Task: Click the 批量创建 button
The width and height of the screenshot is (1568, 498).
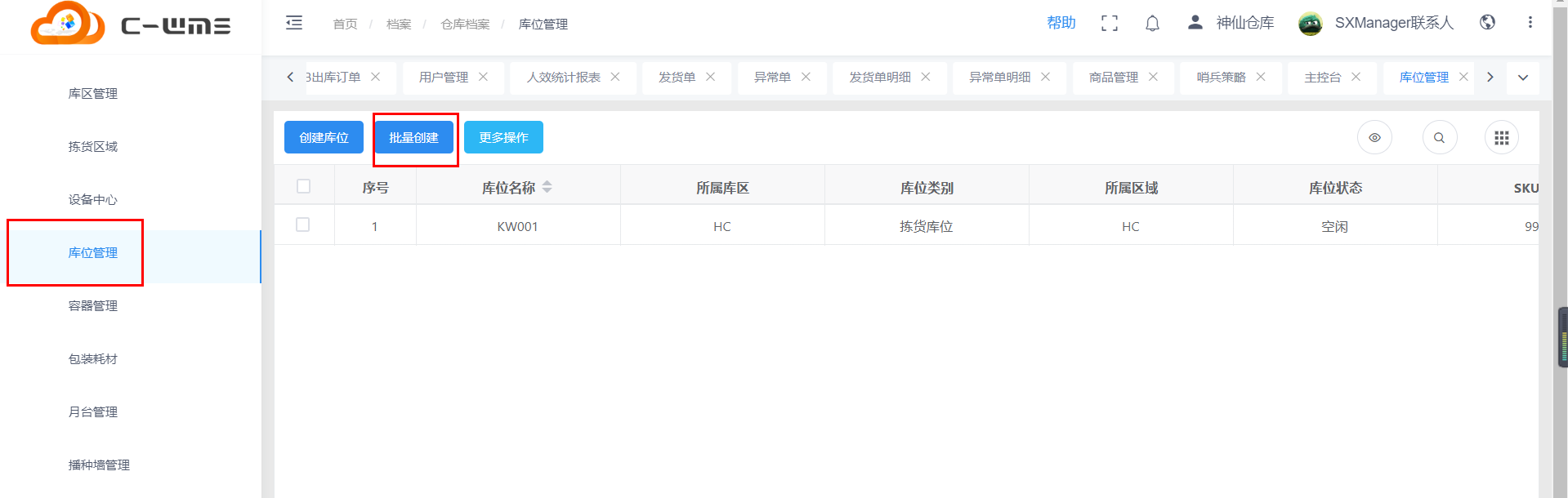Action: [x=413, y=137]
